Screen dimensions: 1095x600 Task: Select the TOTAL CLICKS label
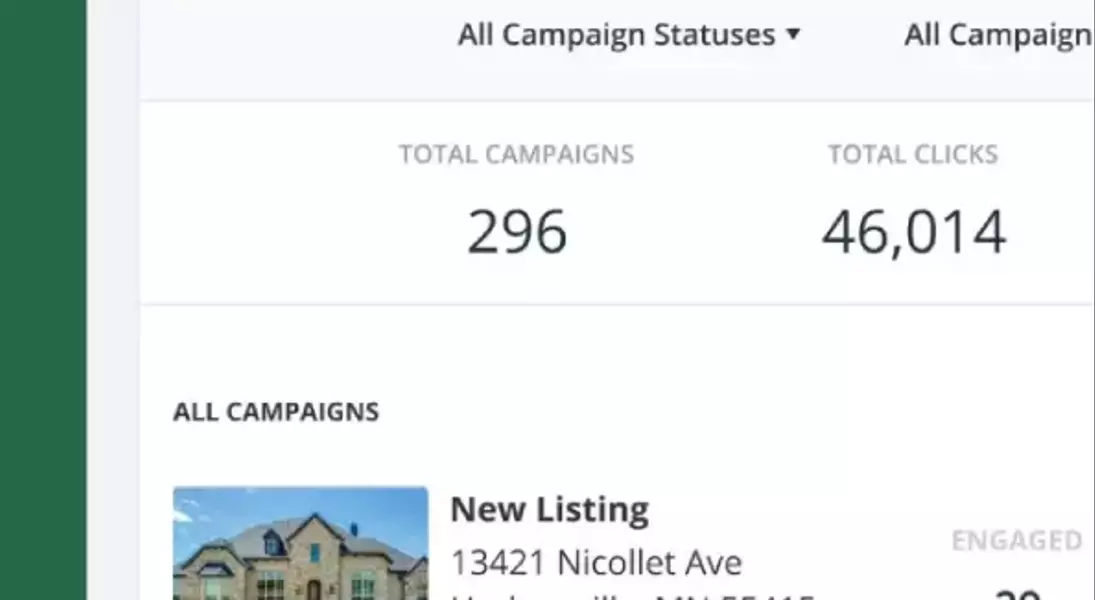(x=912, y=155)
